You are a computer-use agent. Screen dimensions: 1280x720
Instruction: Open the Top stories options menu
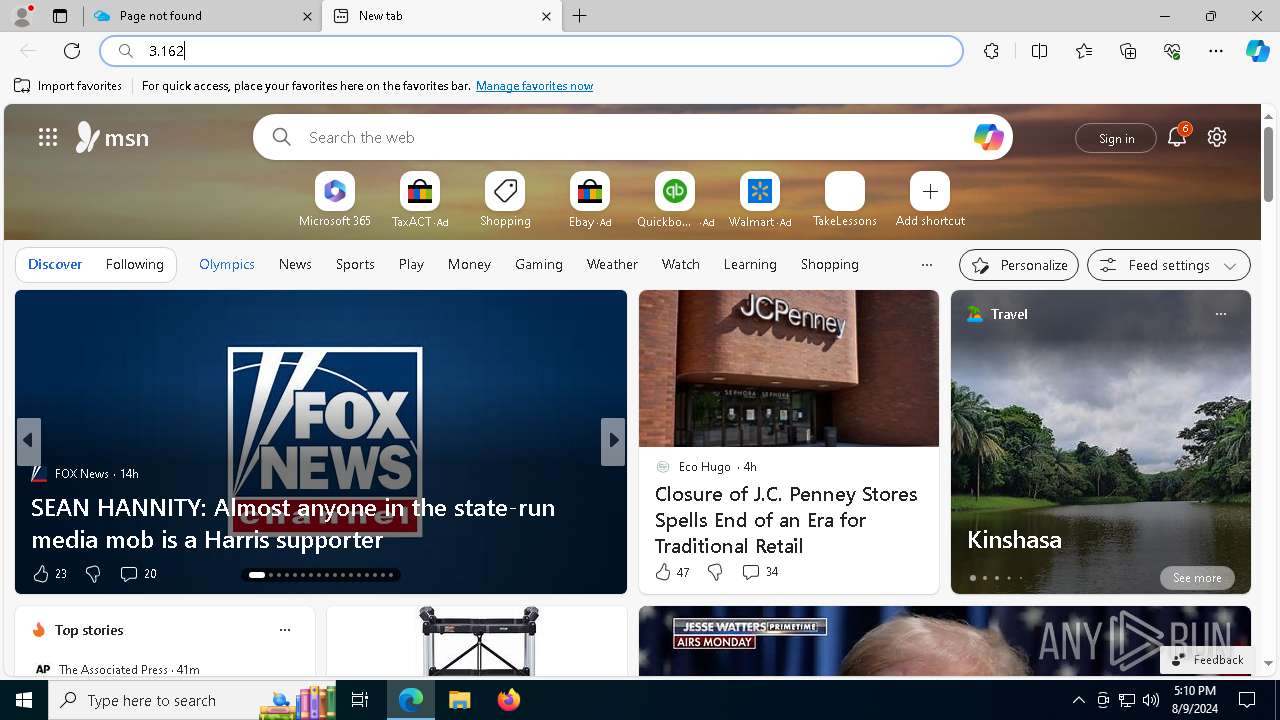[285, 630]
